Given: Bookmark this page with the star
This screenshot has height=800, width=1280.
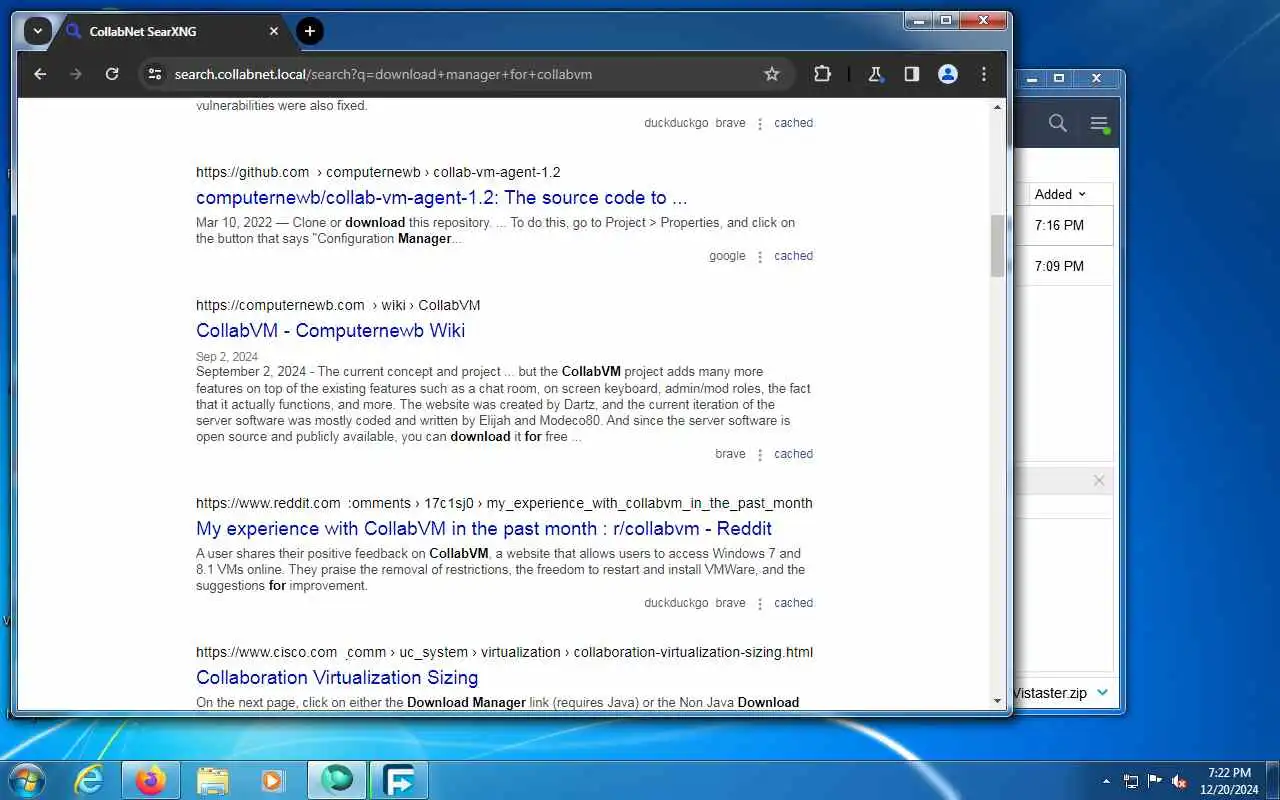Looking at the screenshot, I should pyautogui.click(x=771, y=74).
